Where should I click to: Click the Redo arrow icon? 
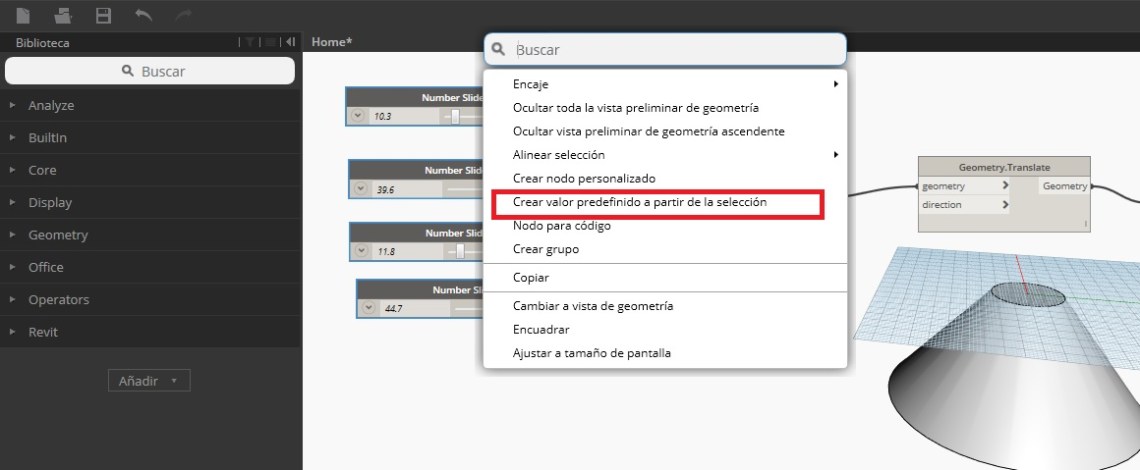pyautogui.click(x=182, y=15)
